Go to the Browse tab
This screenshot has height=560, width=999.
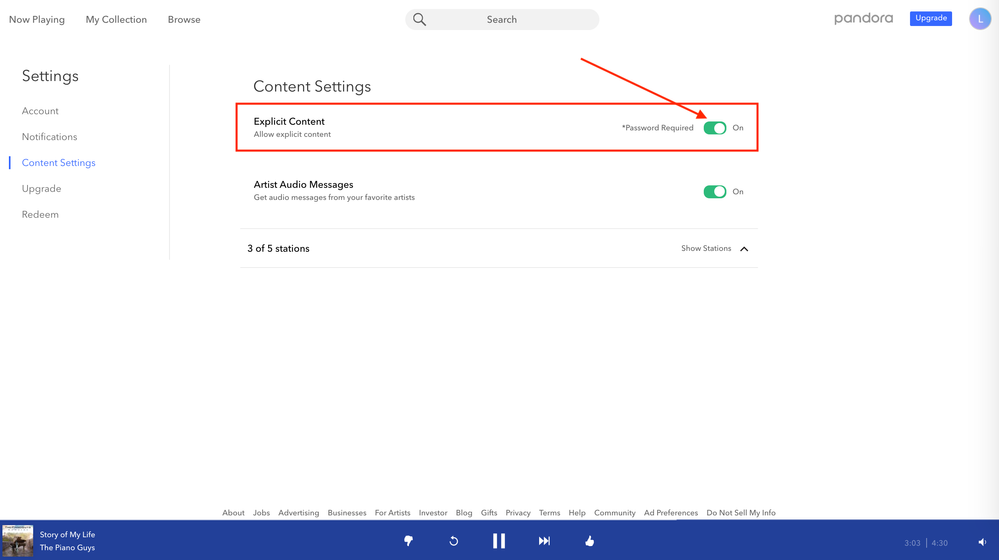[x=184, y=20]
